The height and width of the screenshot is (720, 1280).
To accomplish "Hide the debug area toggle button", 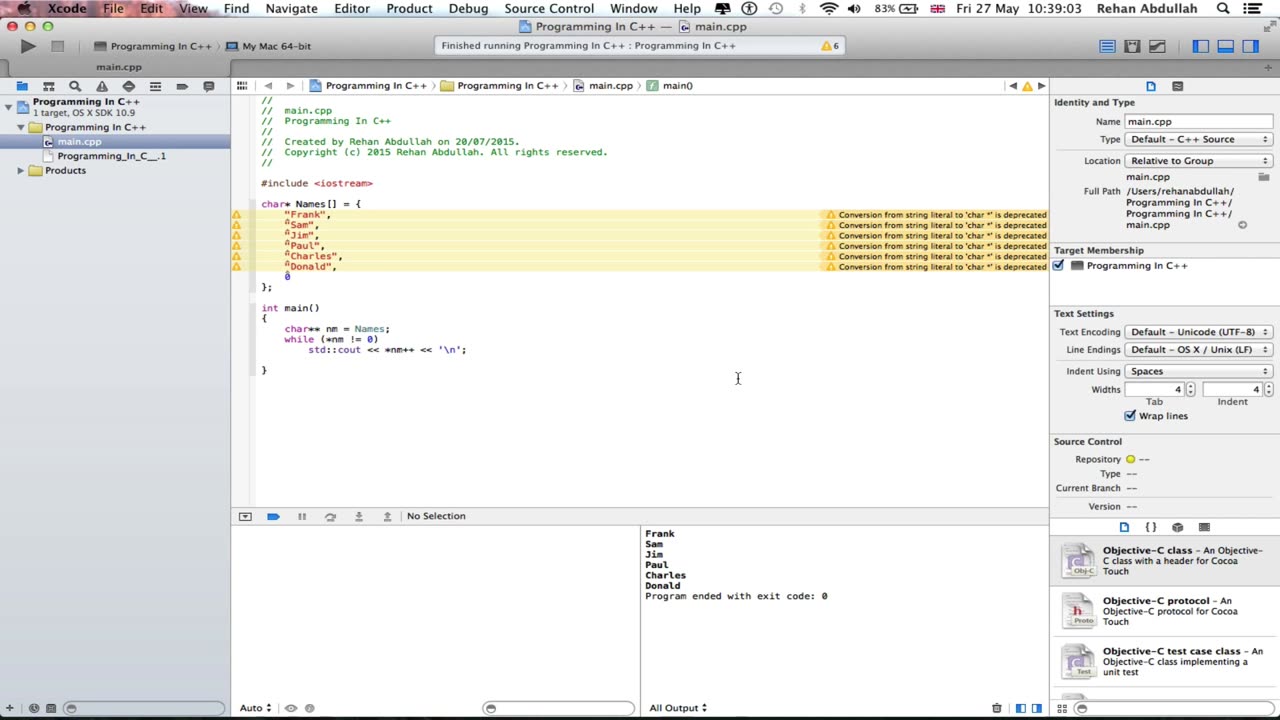I will [245, 516].
